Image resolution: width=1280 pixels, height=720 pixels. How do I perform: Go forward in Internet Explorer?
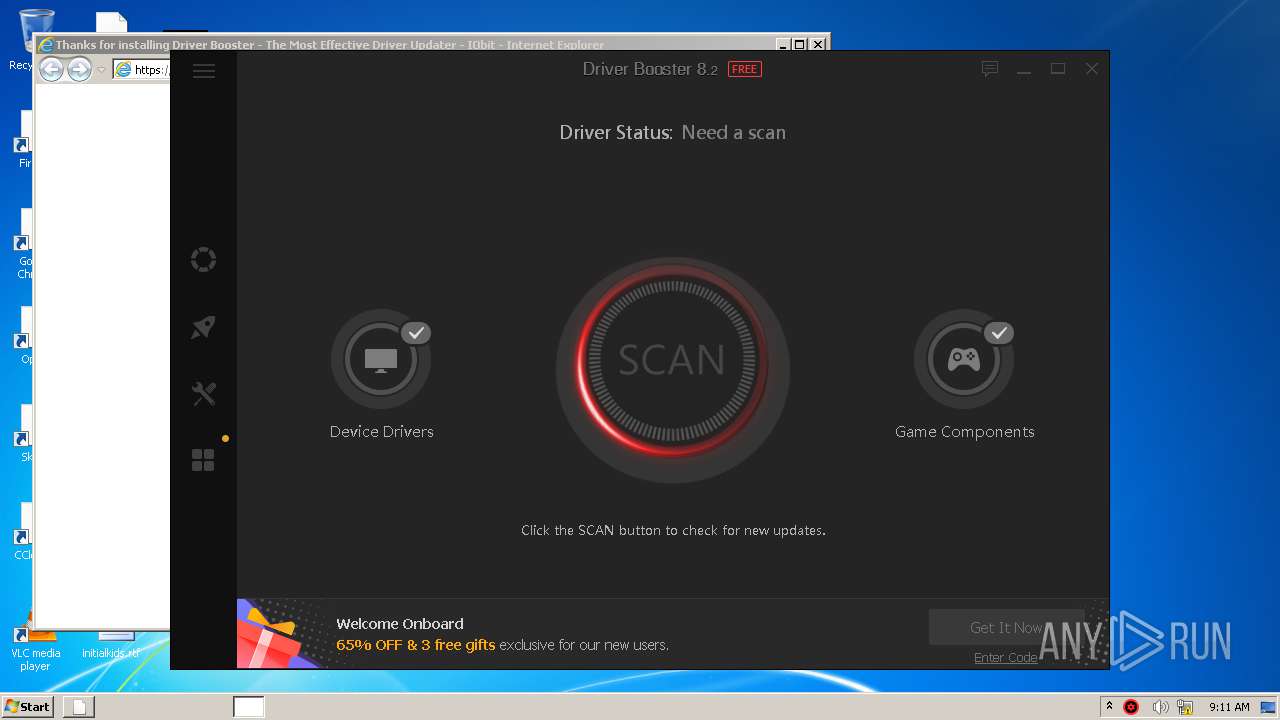[x=79, y=69]
